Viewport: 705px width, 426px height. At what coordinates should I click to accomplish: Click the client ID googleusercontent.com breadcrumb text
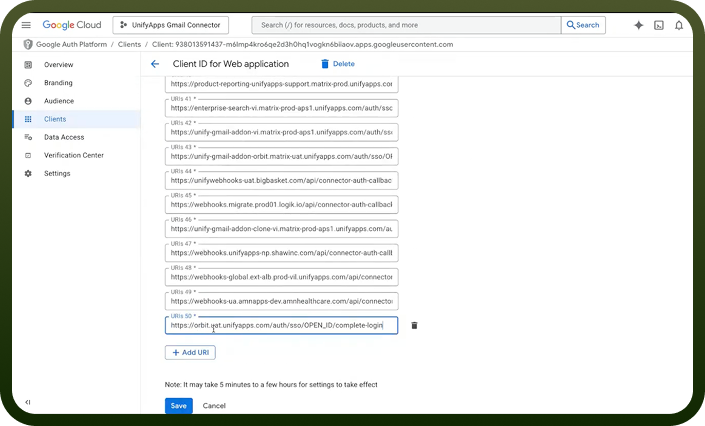[x=303, y=45]
